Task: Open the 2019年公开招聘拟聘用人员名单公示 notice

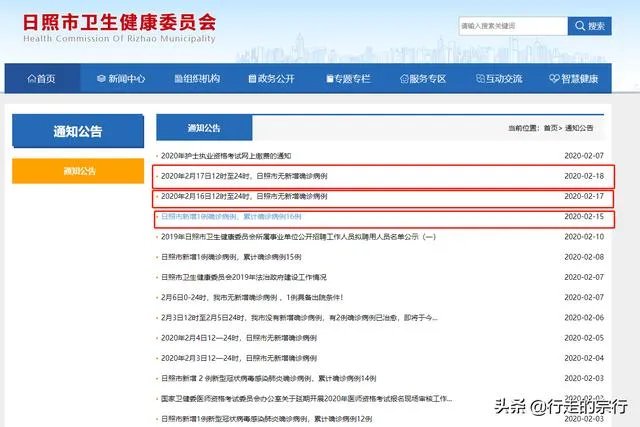Action: (x=298, y=237)
